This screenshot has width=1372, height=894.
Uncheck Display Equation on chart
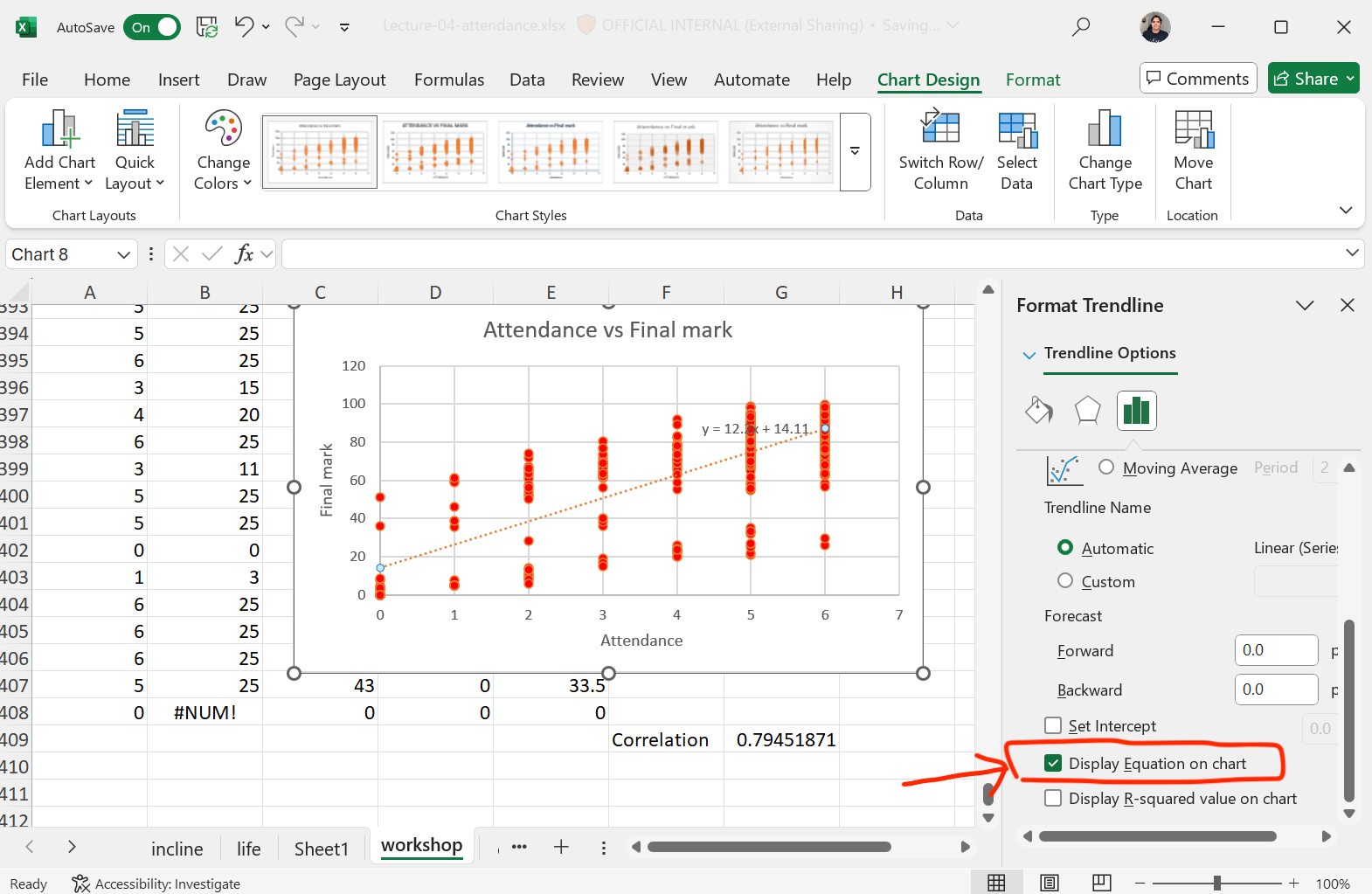1053,764
